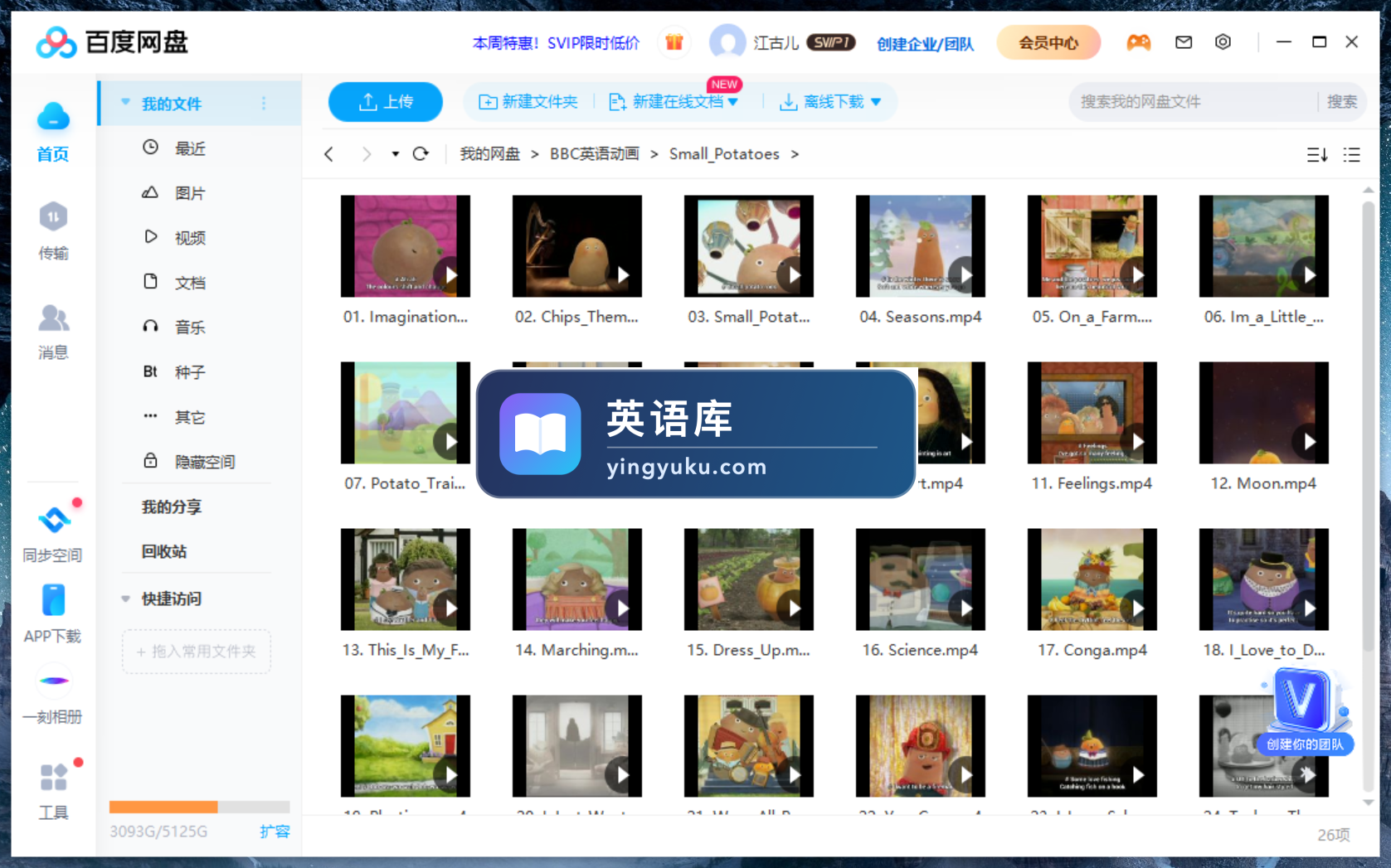
Task: Switch to list view icon
Action: point(1352,155)
